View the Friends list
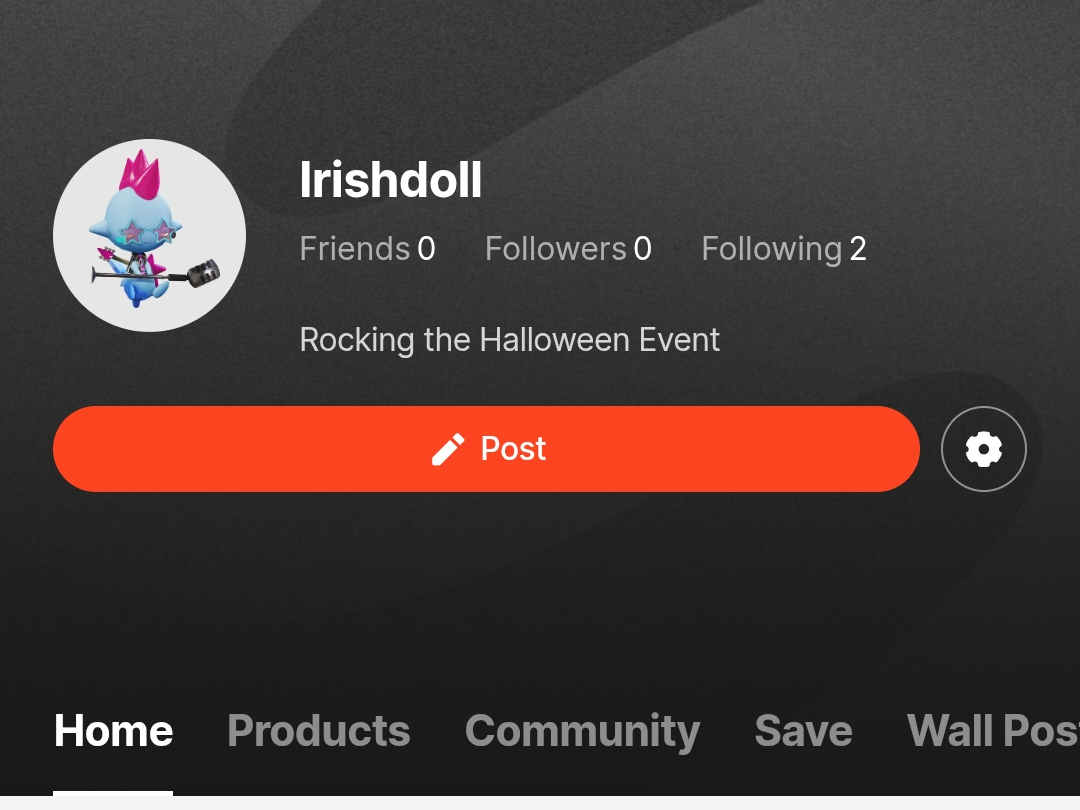The height and width of the screenshot is (810, 1080). point(367,249)
